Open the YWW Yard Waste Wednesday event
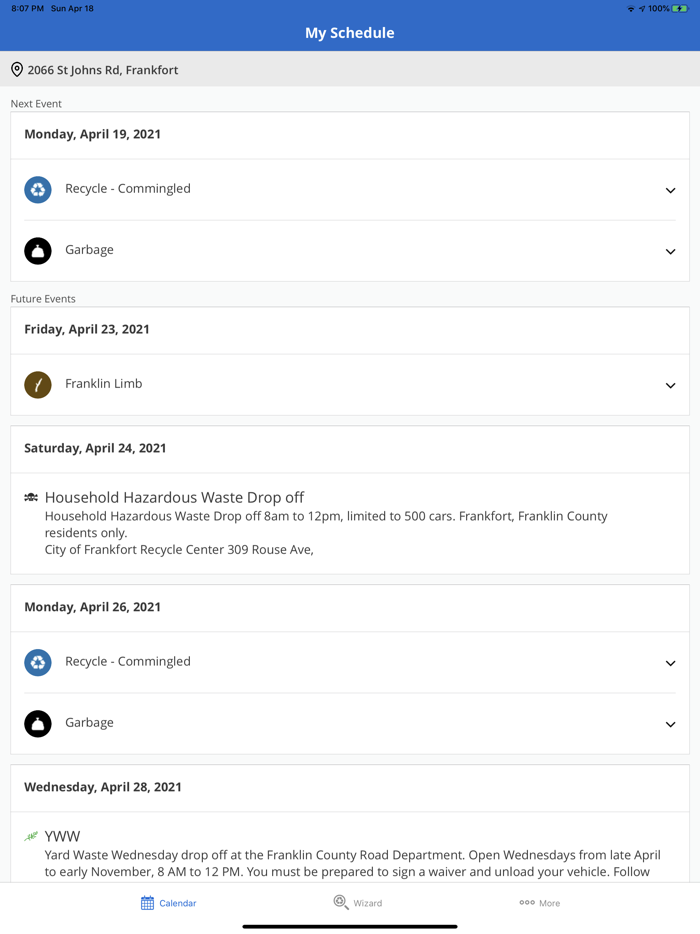700x934 pixels. (62, 836)
